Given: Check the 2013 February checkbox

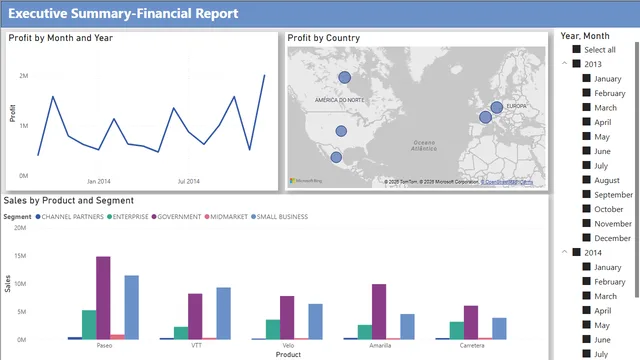Looking at the screenshot, I should (587, 93).
